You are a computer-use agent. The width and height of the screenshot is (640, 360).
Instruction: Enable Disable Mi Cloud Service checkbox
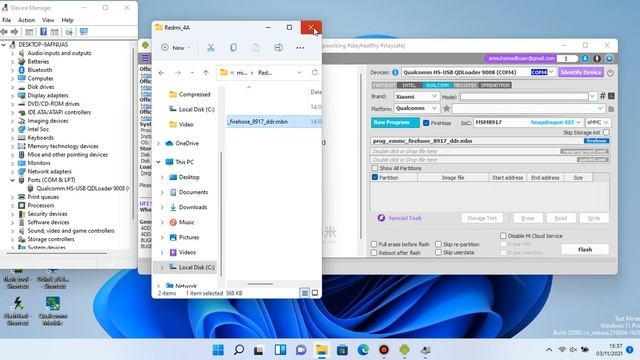pos(503,236)
